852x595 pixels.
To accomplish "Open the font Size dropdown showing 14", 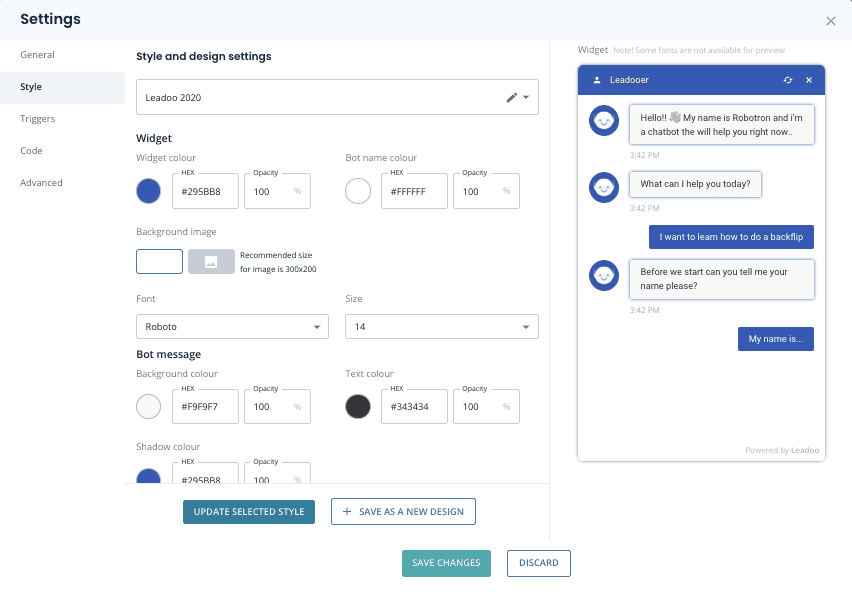I will (441, 327).
